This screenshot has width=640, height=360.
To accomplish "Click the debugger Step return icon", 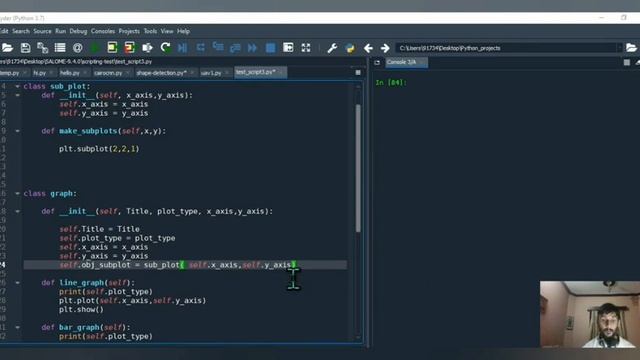I will [235, 48].
